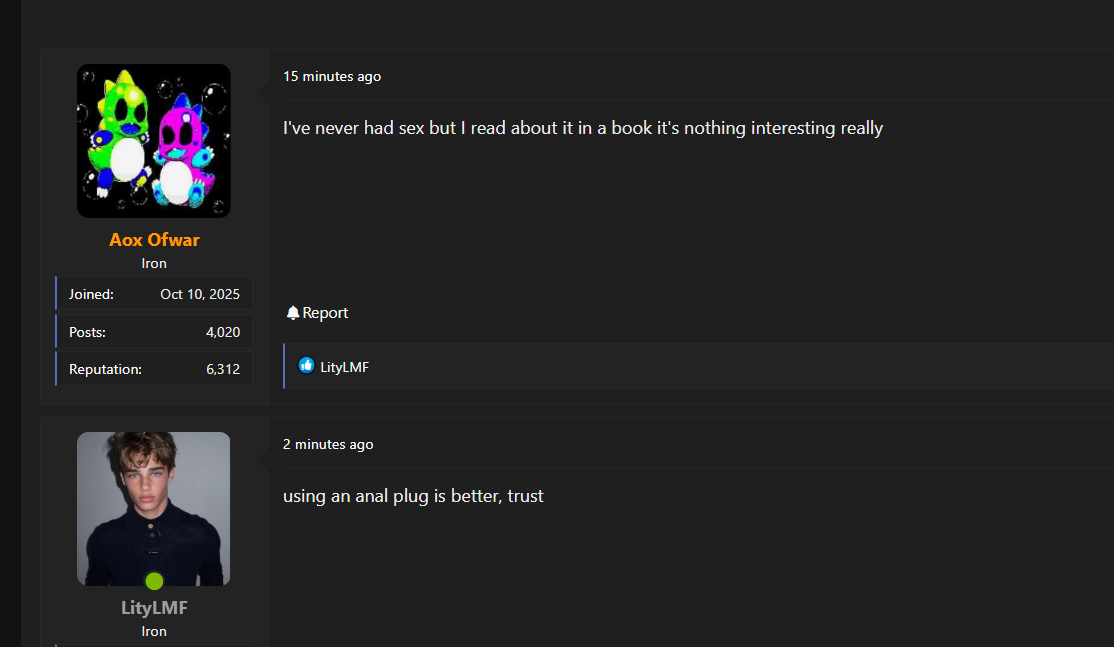Open LityLMF's profile photo avatar
The width and height of the screenshot is (1114, 647).
pos(153,509)
